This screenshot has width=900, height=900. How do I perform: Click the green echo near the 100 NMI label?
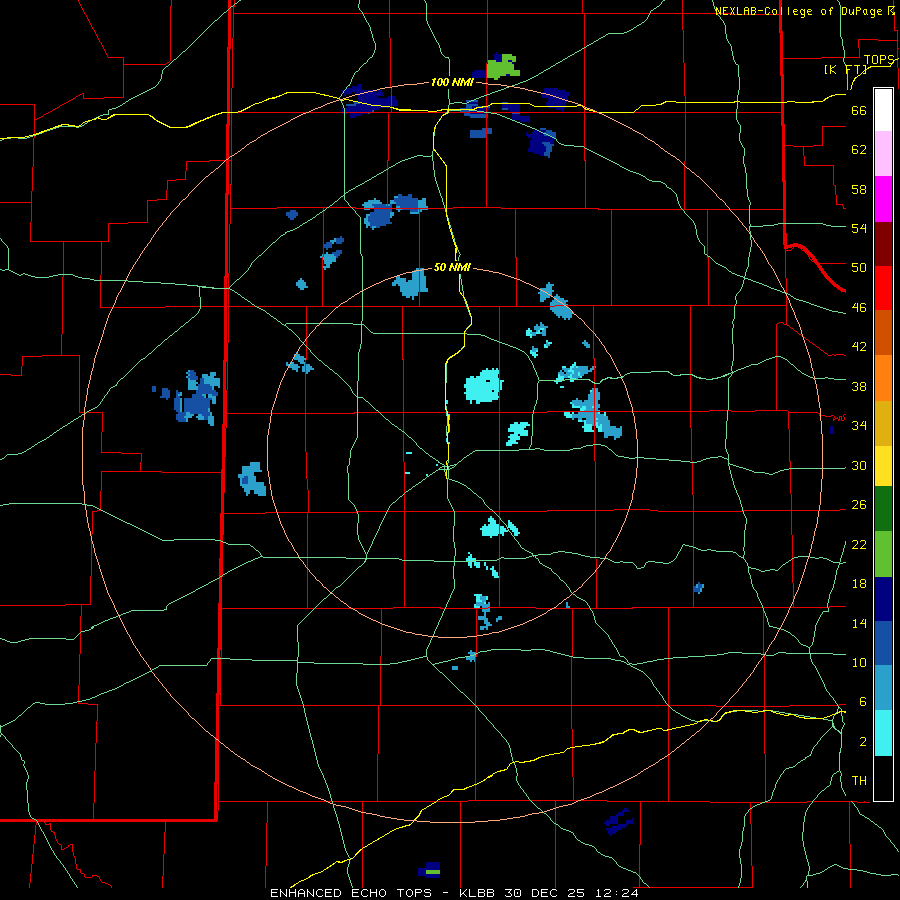pos(502,68)
